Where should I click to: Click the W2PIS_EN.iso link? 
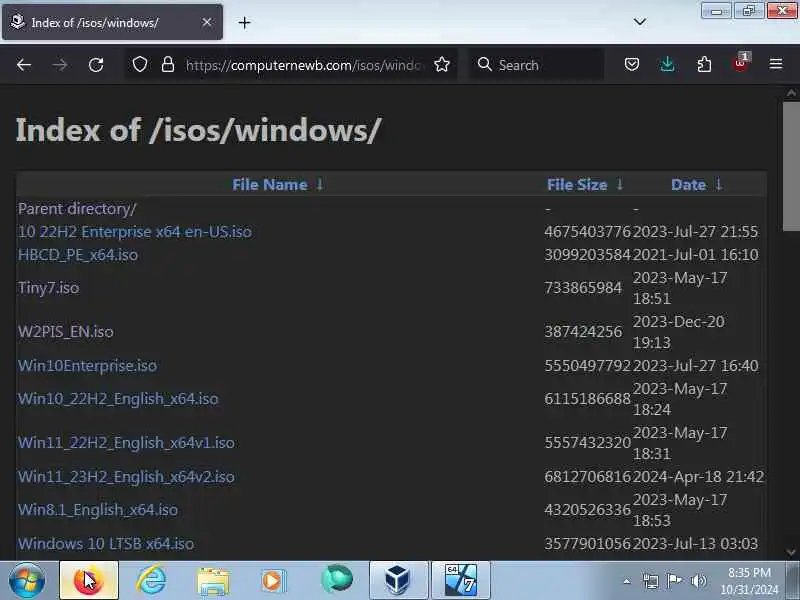[66, 332]
